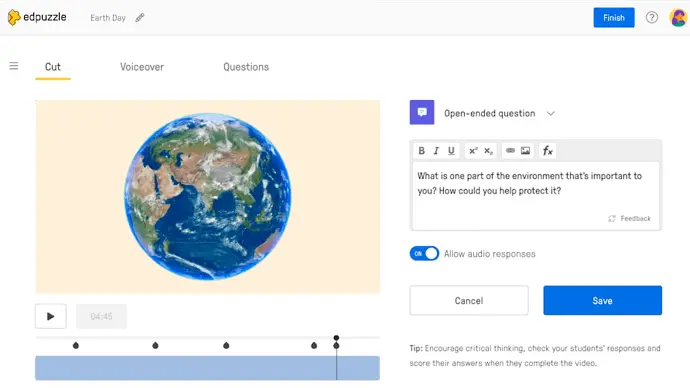The height and width of the screenshot is (388, 690).
Task: Insert a link
Action: point(510,150)
